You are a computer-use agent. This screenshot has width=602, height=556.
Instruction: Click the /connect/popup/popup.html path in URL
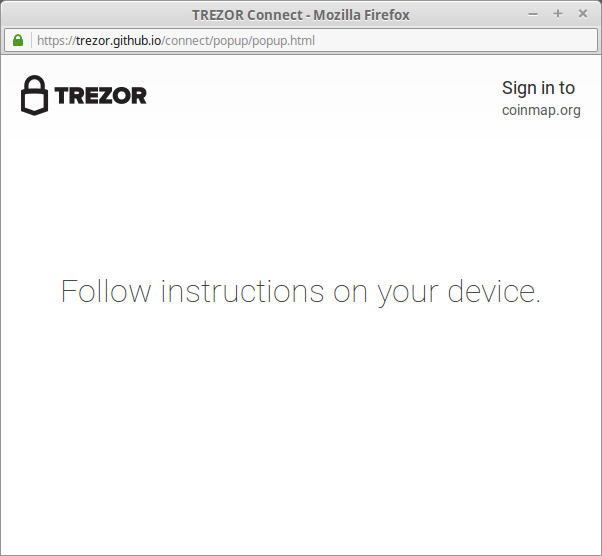[238, 41]
